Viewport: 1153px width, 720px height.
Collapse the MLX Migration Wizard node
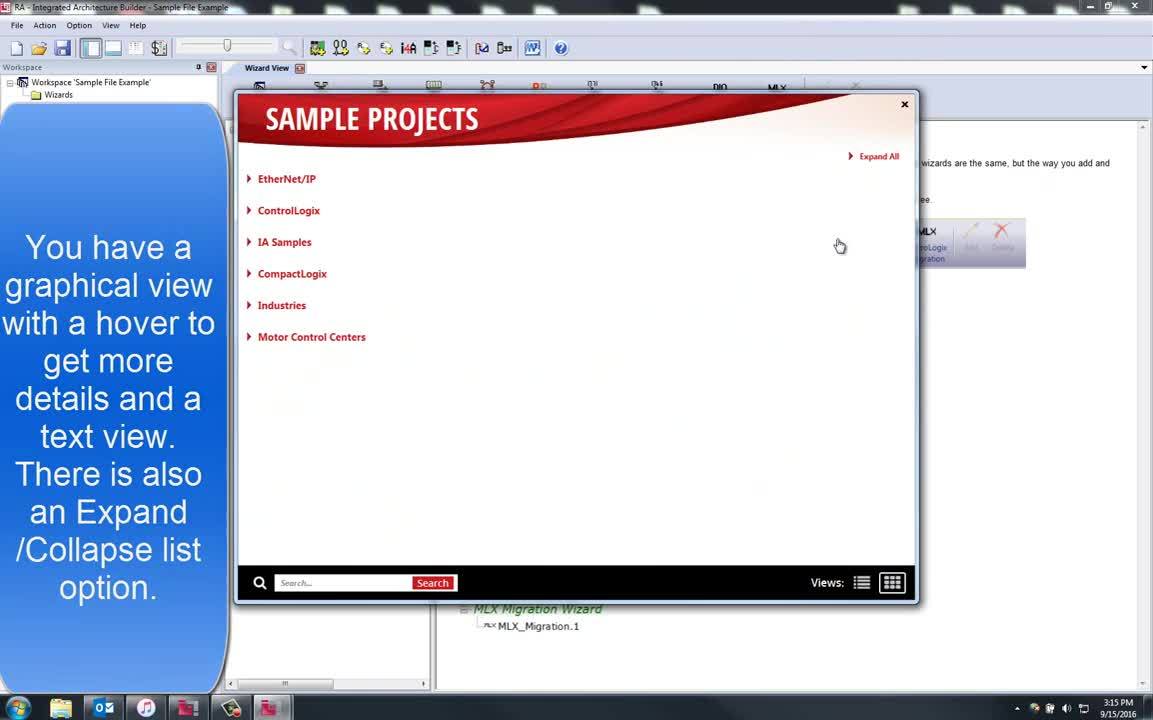[464, 610]
